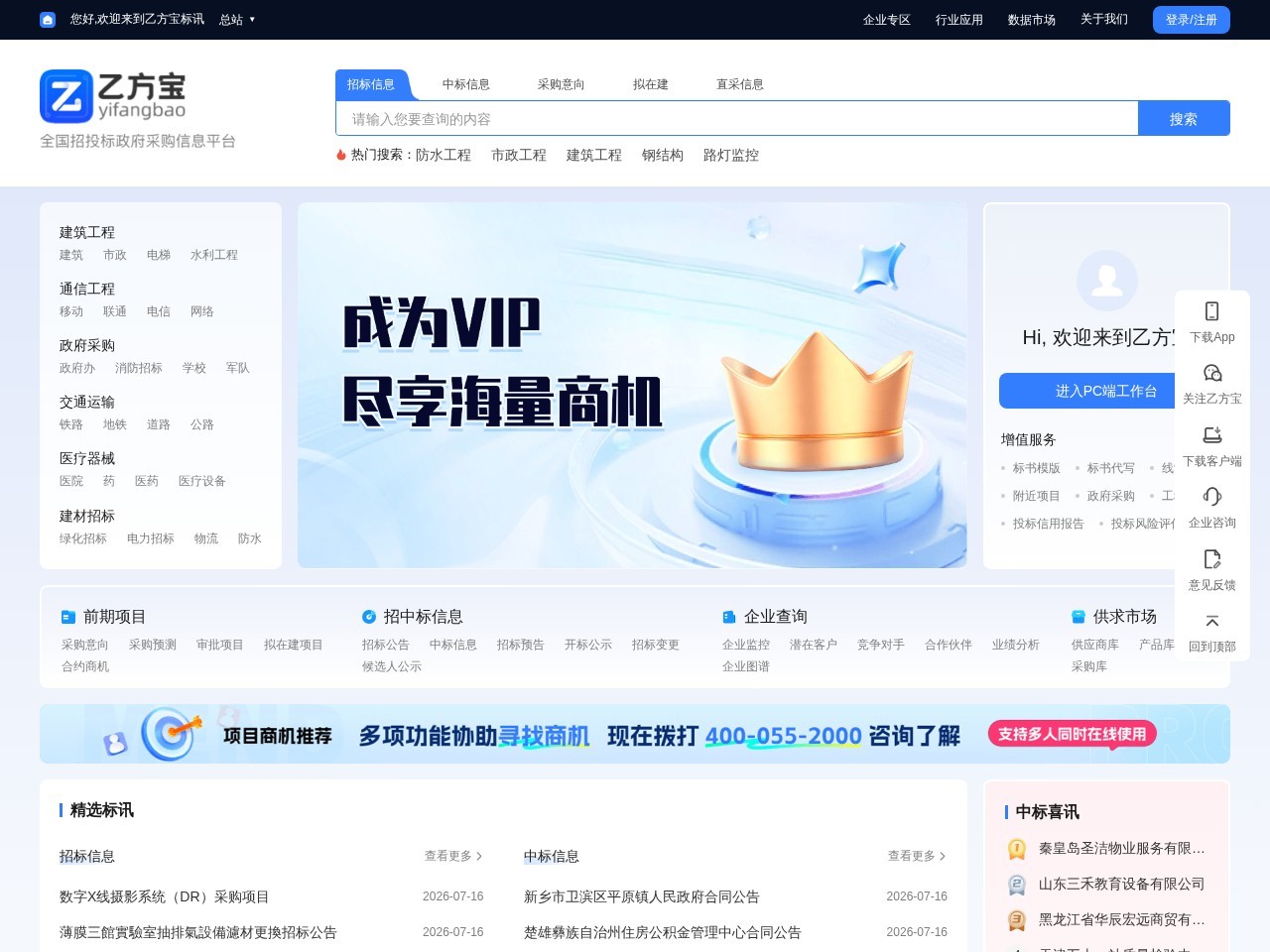The height and width of the screenshot is (952, 1270).
Task: Click the 成为VIP banner image
Action: [632, 386]
